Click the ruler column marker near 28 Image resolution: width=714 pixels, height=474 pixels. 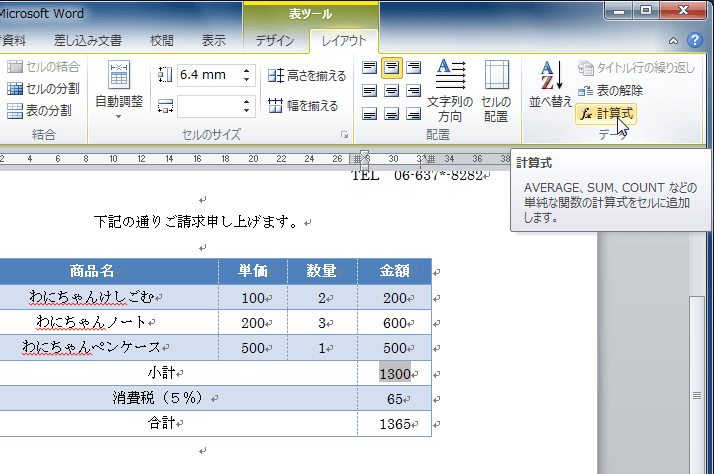coord(363,159)
